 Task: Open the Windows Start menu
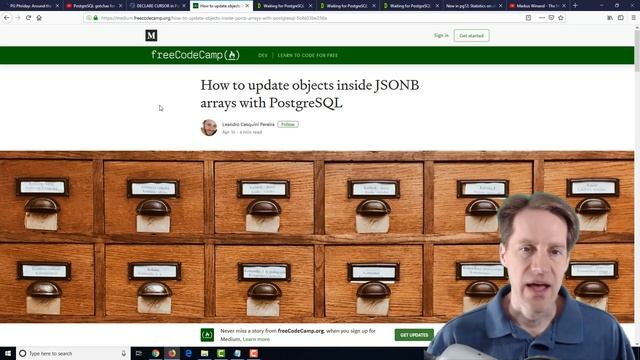pyautogui.click(x=8, y=353)
